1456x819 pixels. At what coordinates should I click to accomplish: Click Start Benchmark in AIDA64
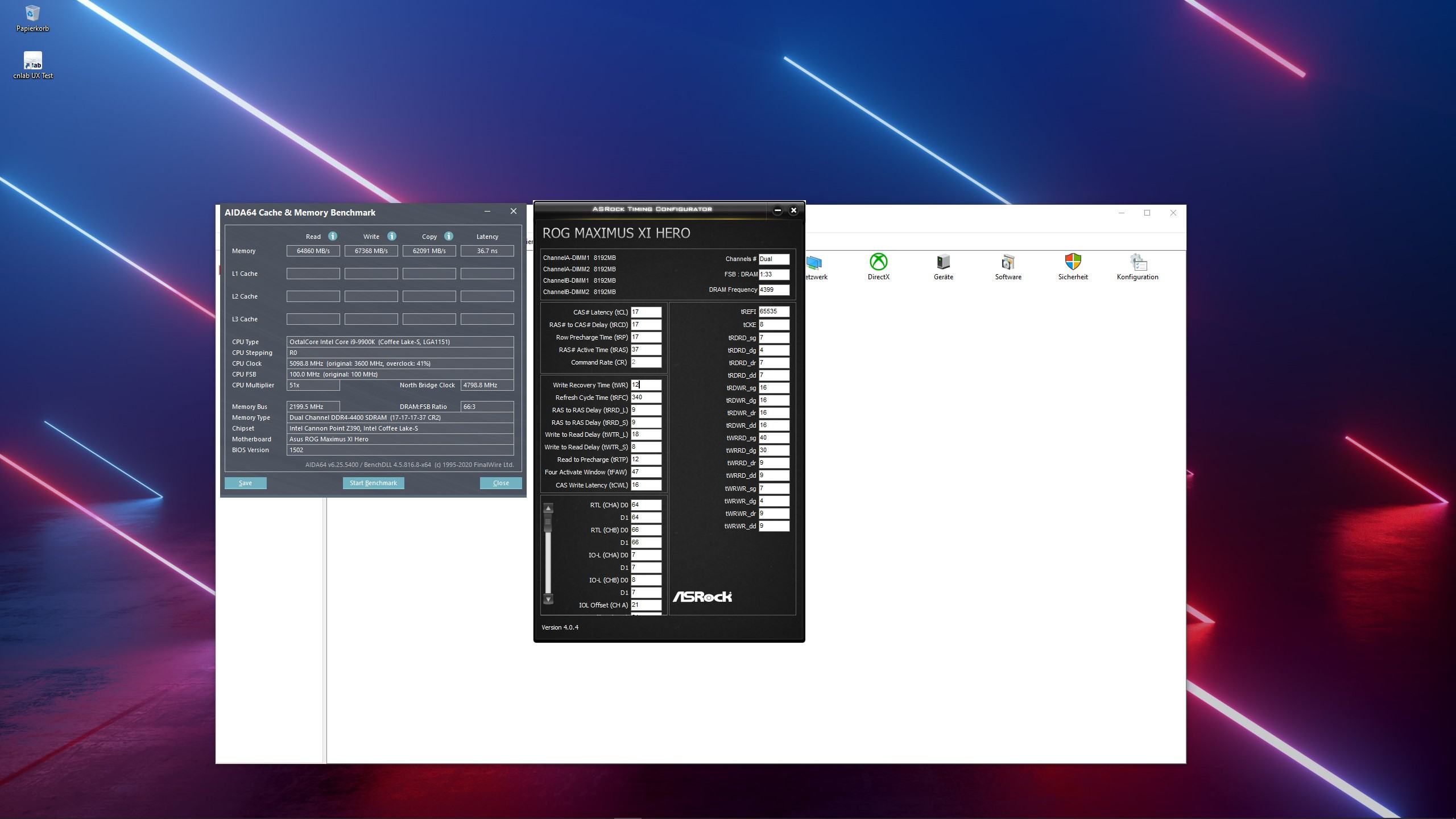[x=374, y=483]
